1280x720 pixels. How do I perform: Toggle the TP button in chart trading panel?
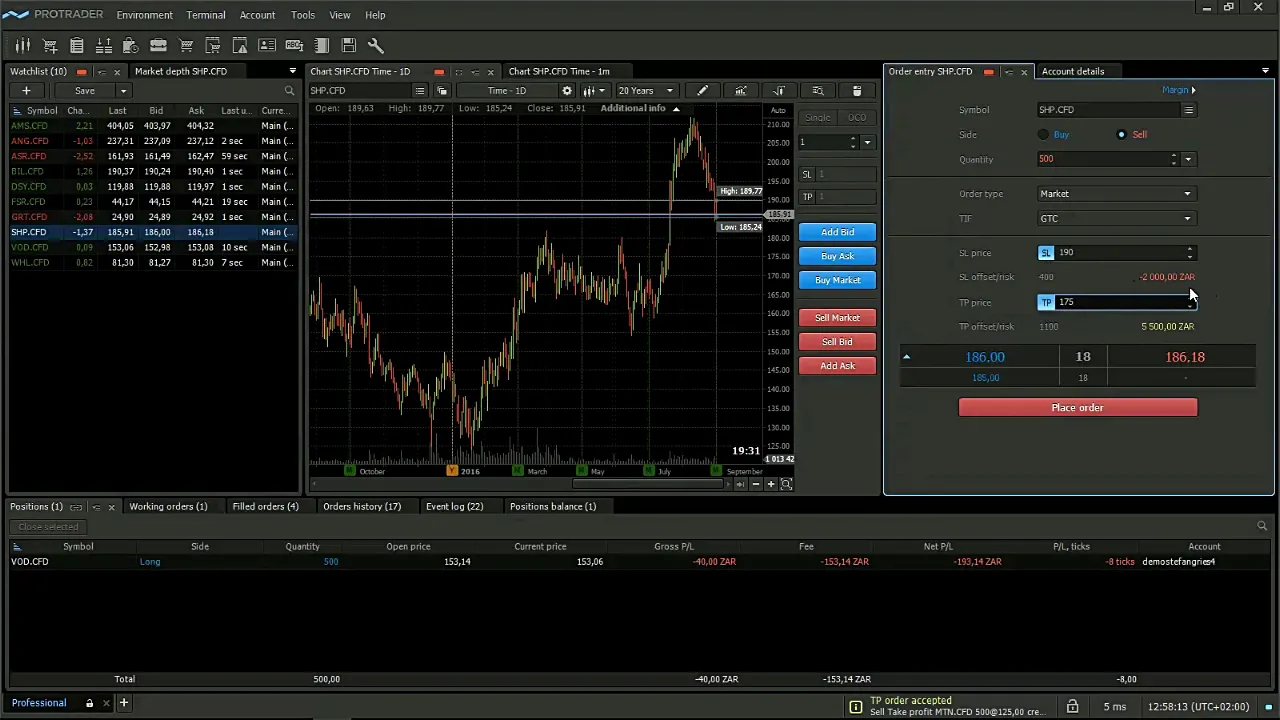tap(807, 196)
